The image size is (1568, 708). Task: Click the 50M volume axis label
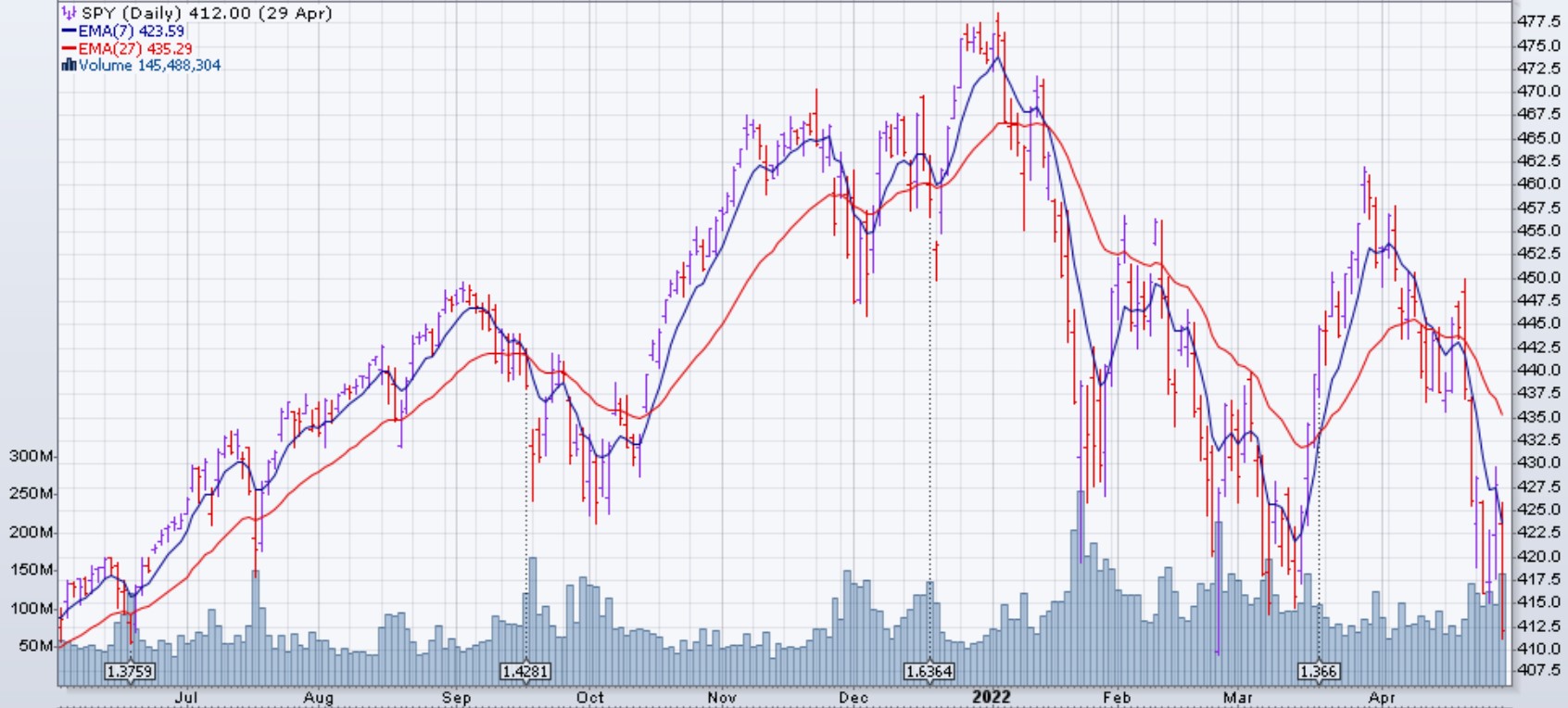click(x=35, y=645)
